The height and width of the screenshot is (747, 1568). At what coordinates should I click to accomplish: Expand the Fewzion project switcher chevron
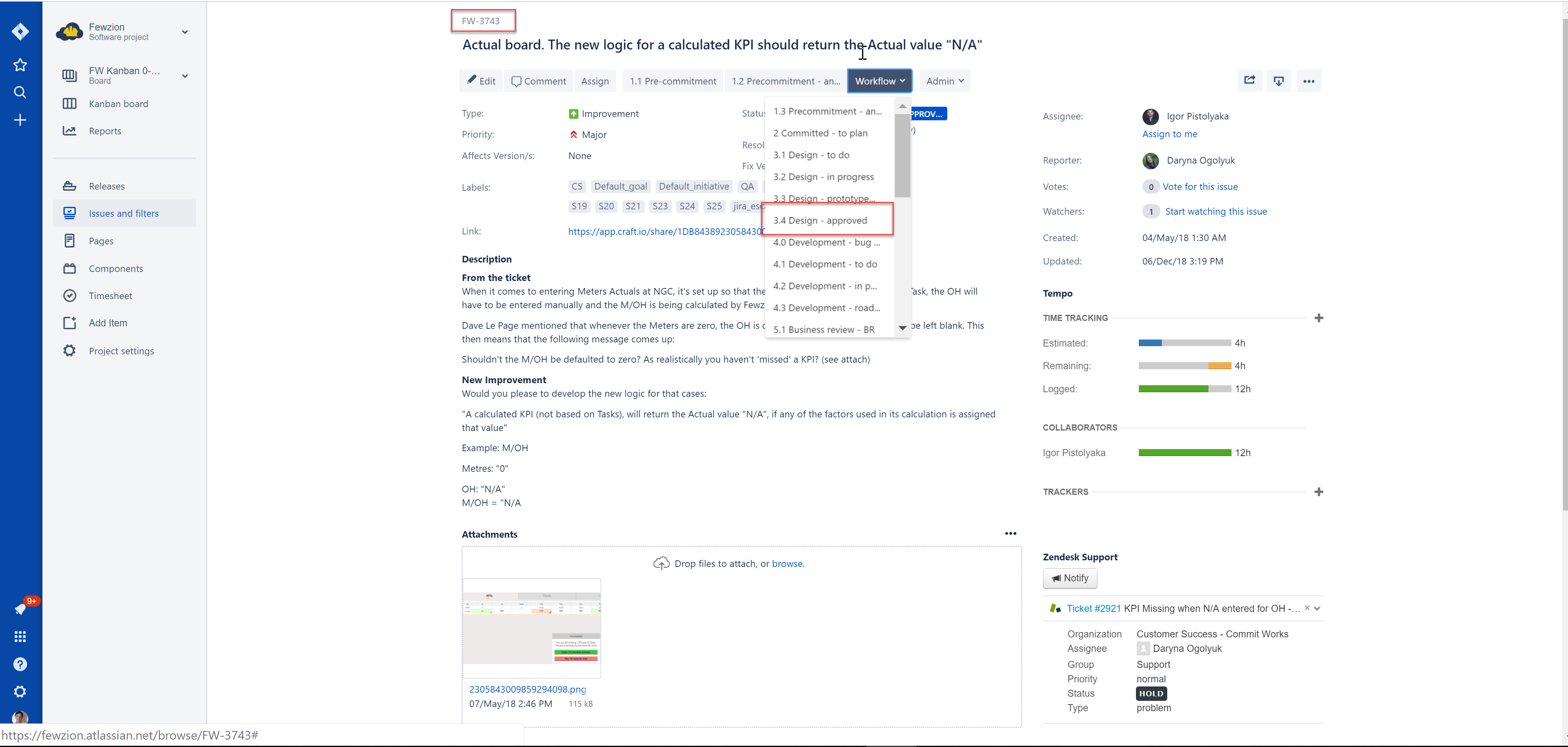185,32
